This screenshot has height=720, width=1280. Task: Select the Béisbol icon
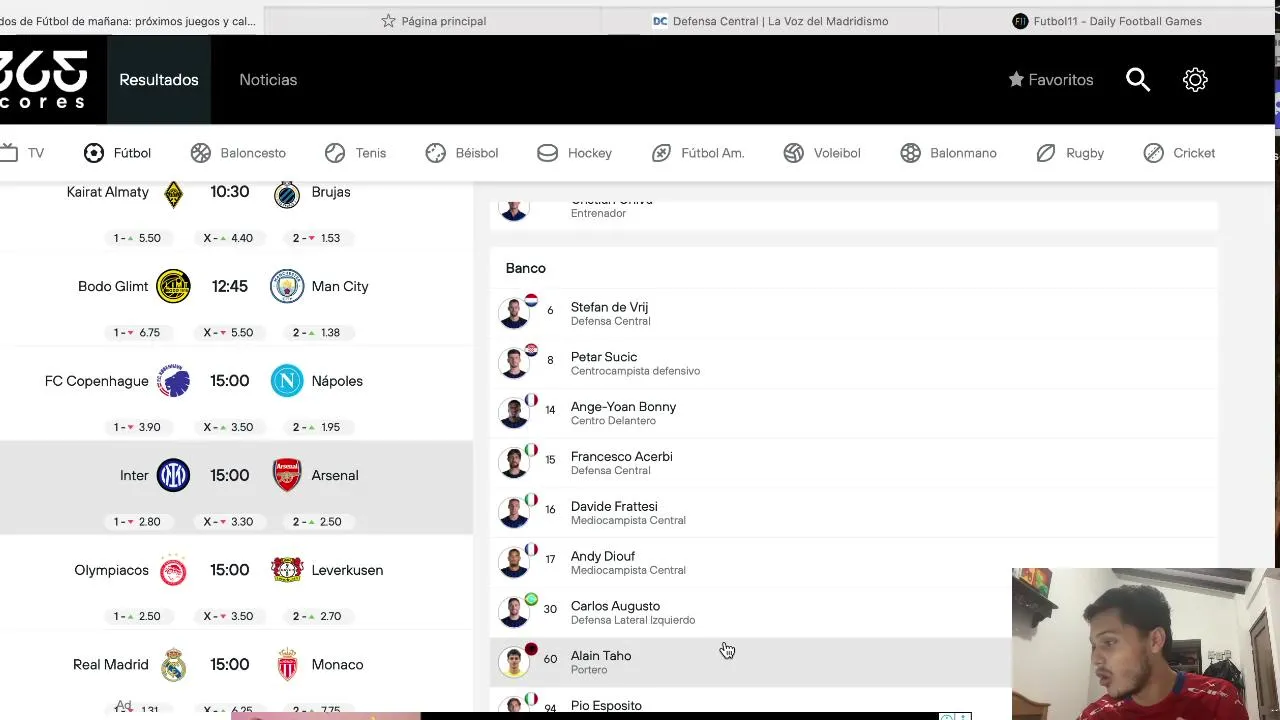coord(436,153)
